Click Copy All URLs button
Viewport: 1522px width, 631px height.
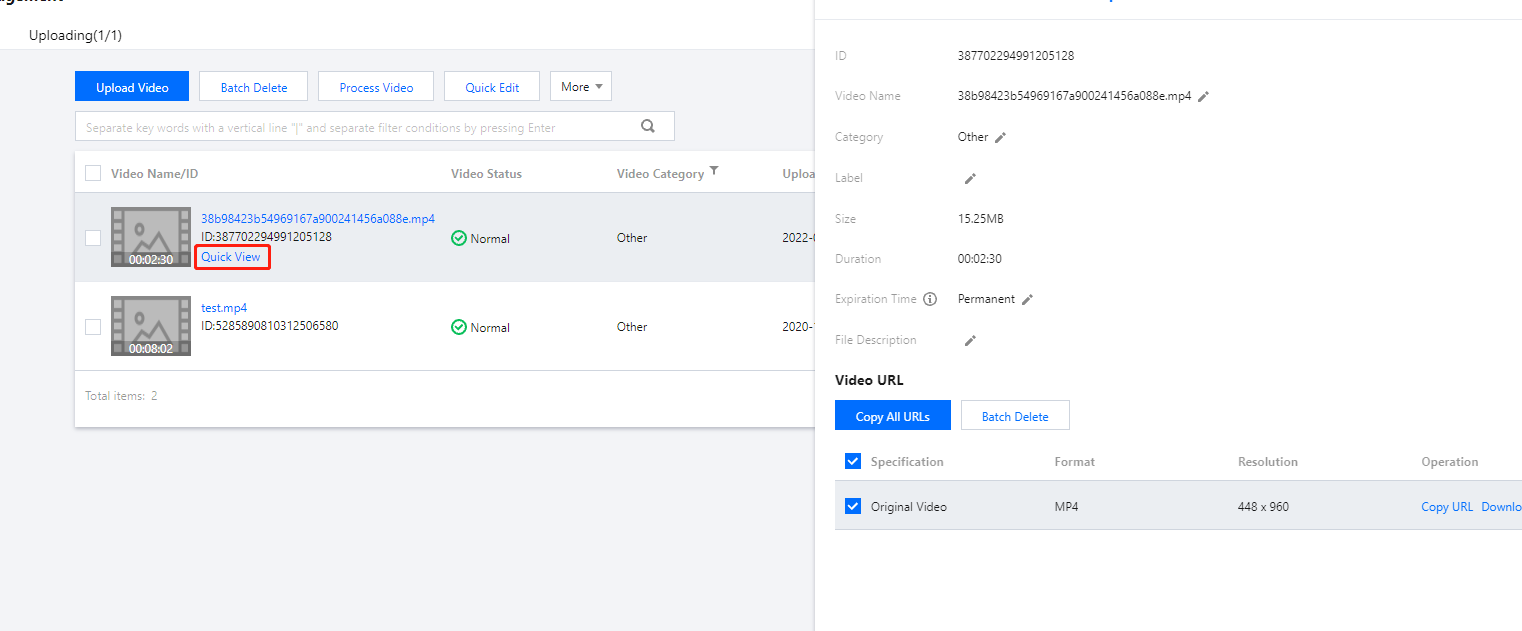pyautogui.click(x=892, y=416)
